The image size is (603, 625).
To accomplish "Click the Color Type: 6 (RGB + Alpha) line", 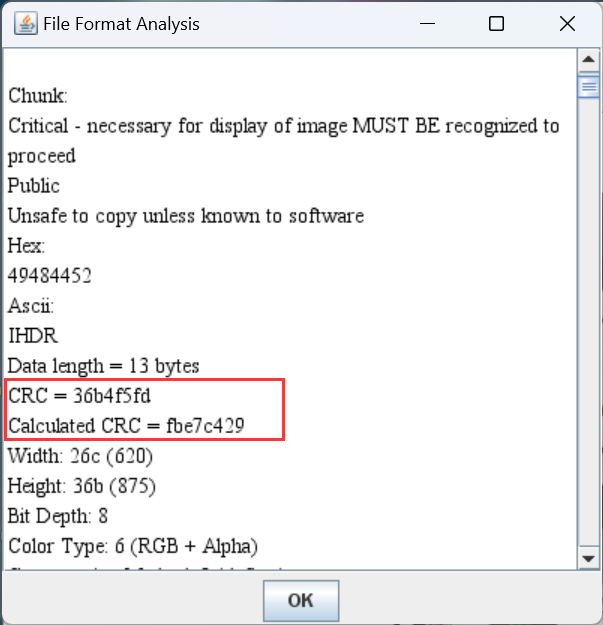I will 133,546.
